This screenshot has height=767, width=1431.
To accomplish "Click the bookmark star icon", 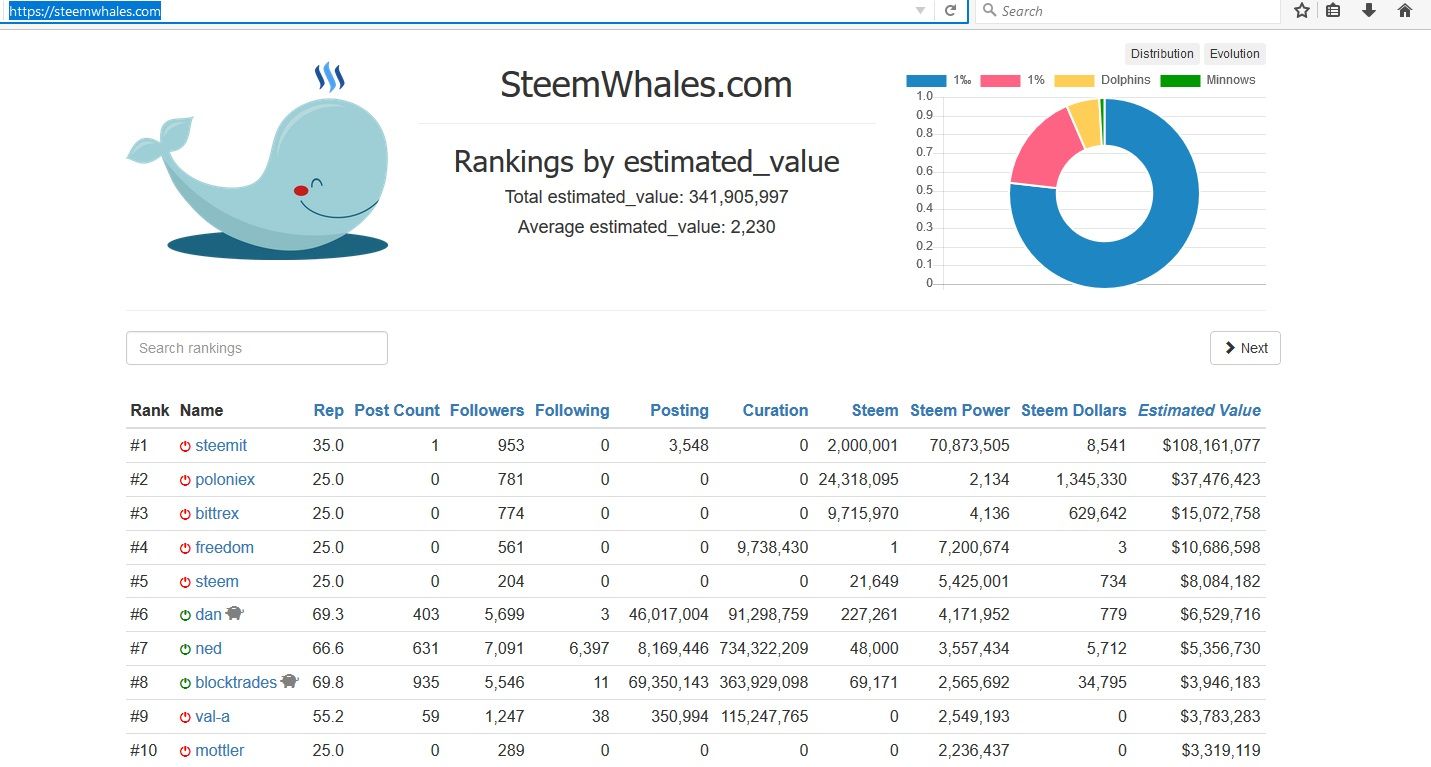I will (x=1301, y=11).
